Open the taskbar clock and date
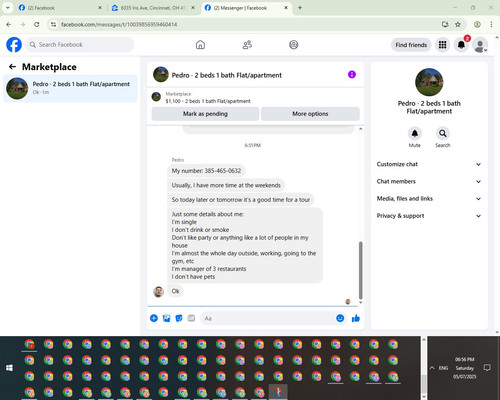Screen dimensions: 500x400 pyautogui.click(x=465, y=368)
